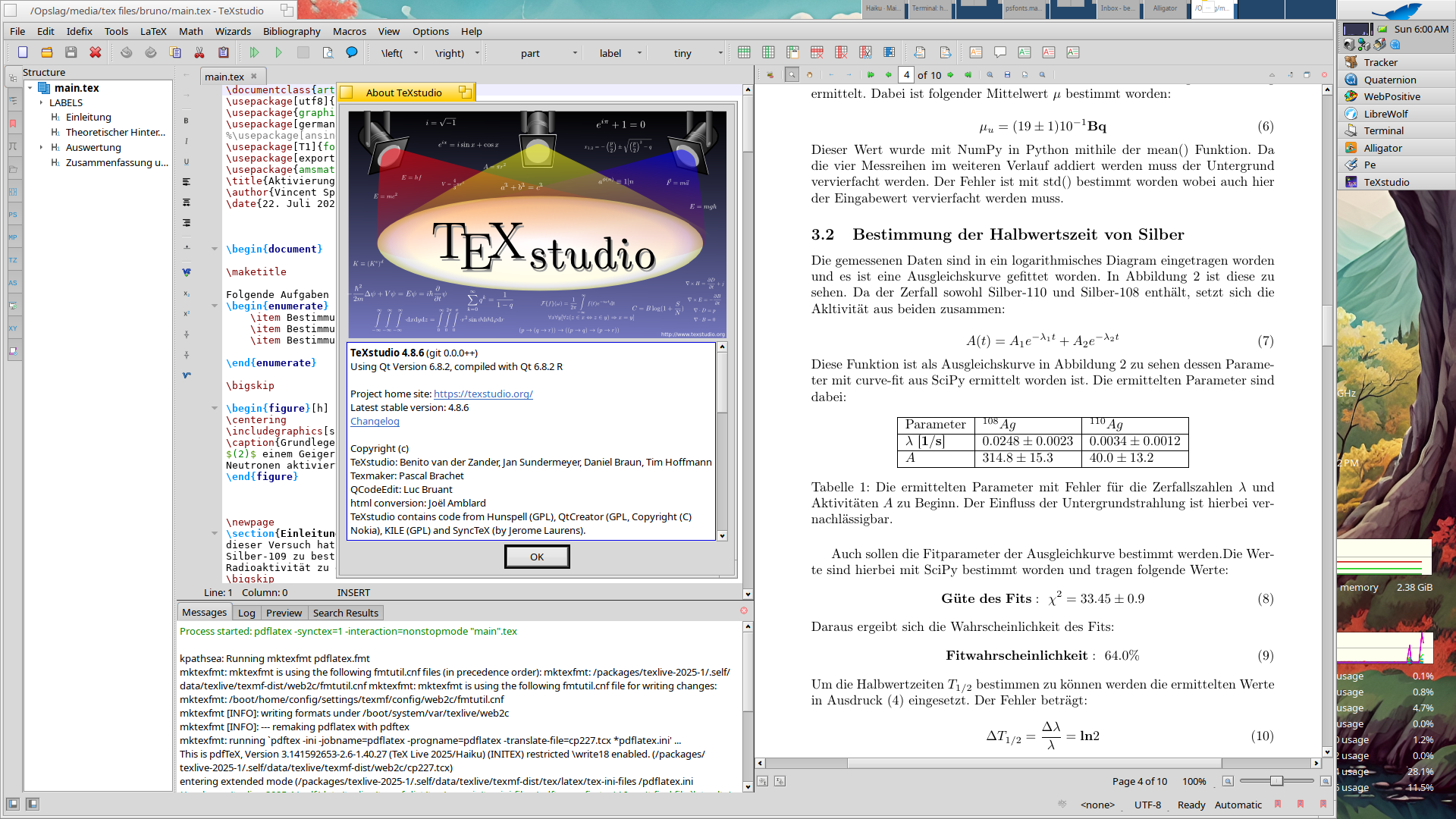Select the hand scroll tool in the PDF viewer

(x=810, y=74)
